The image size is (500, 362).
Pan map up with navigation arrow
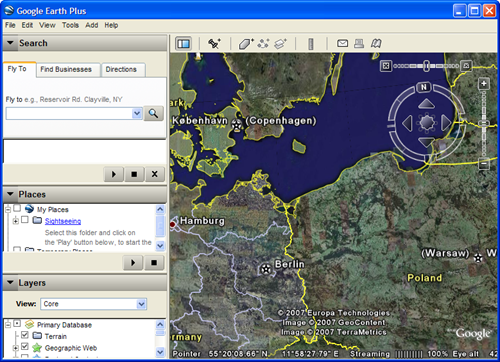(427, 104)
